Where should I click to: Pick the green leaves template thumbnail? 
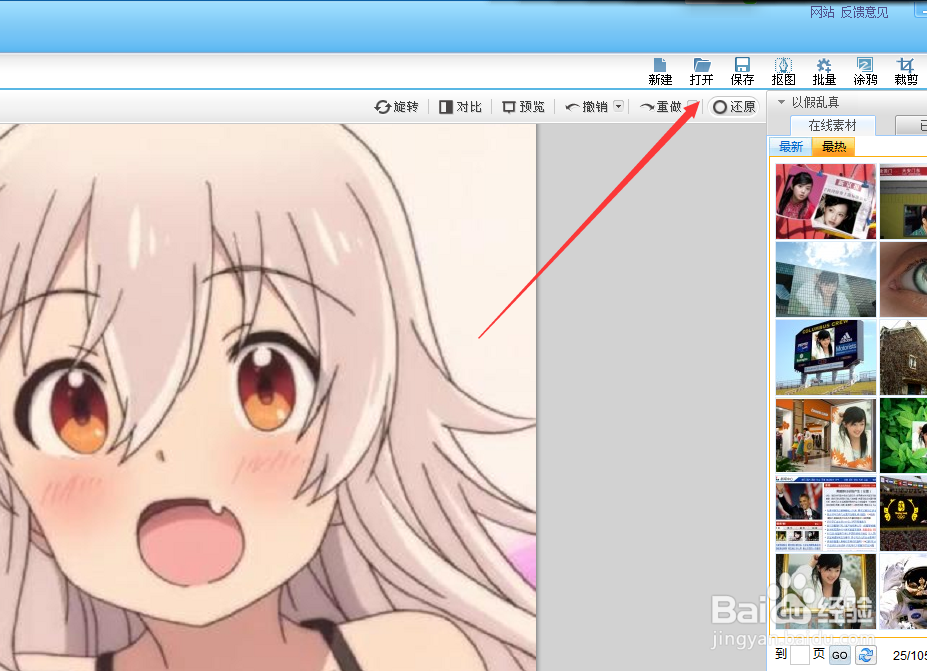pyautogui.click(x=903, y=436)
